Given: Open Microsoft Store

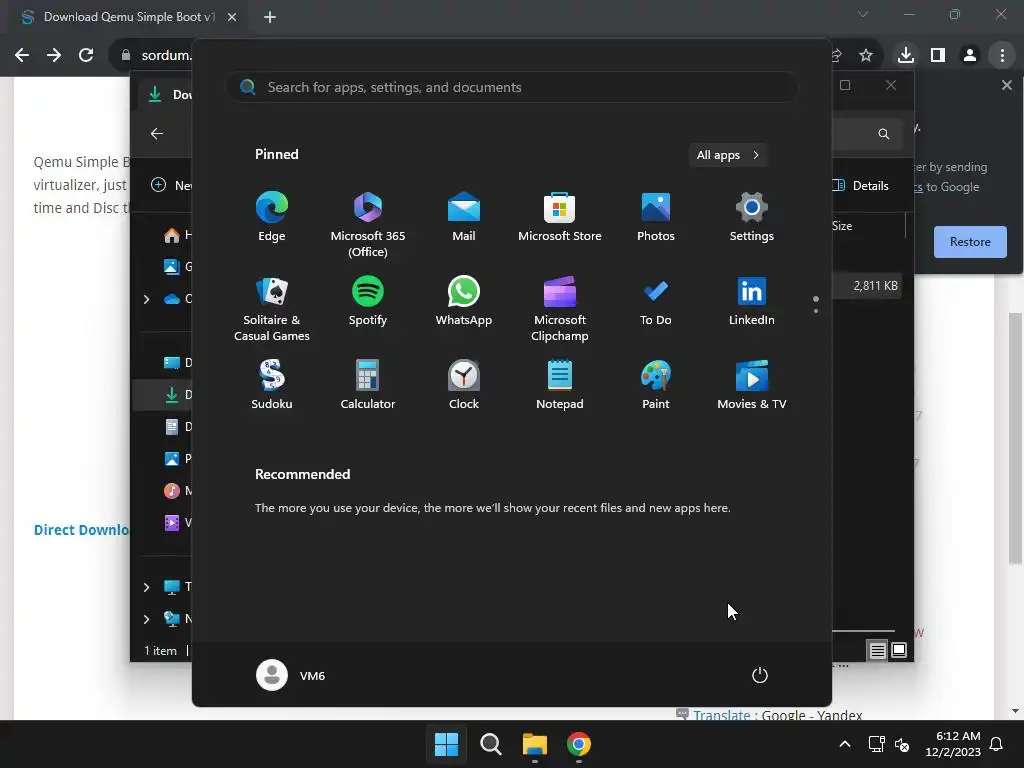Looking at the screenshot, I should pos(560,217).
